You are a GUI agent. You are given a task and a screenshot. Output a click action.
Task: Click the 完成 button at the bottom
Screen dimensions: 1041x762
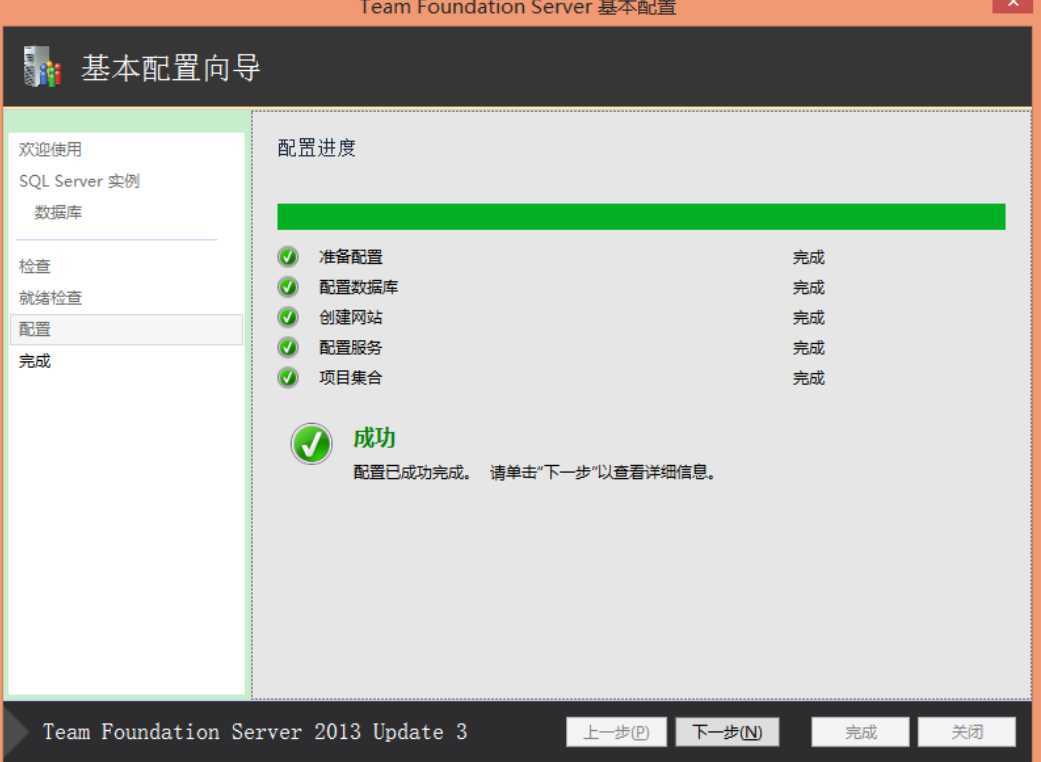(x=858, y=731)
